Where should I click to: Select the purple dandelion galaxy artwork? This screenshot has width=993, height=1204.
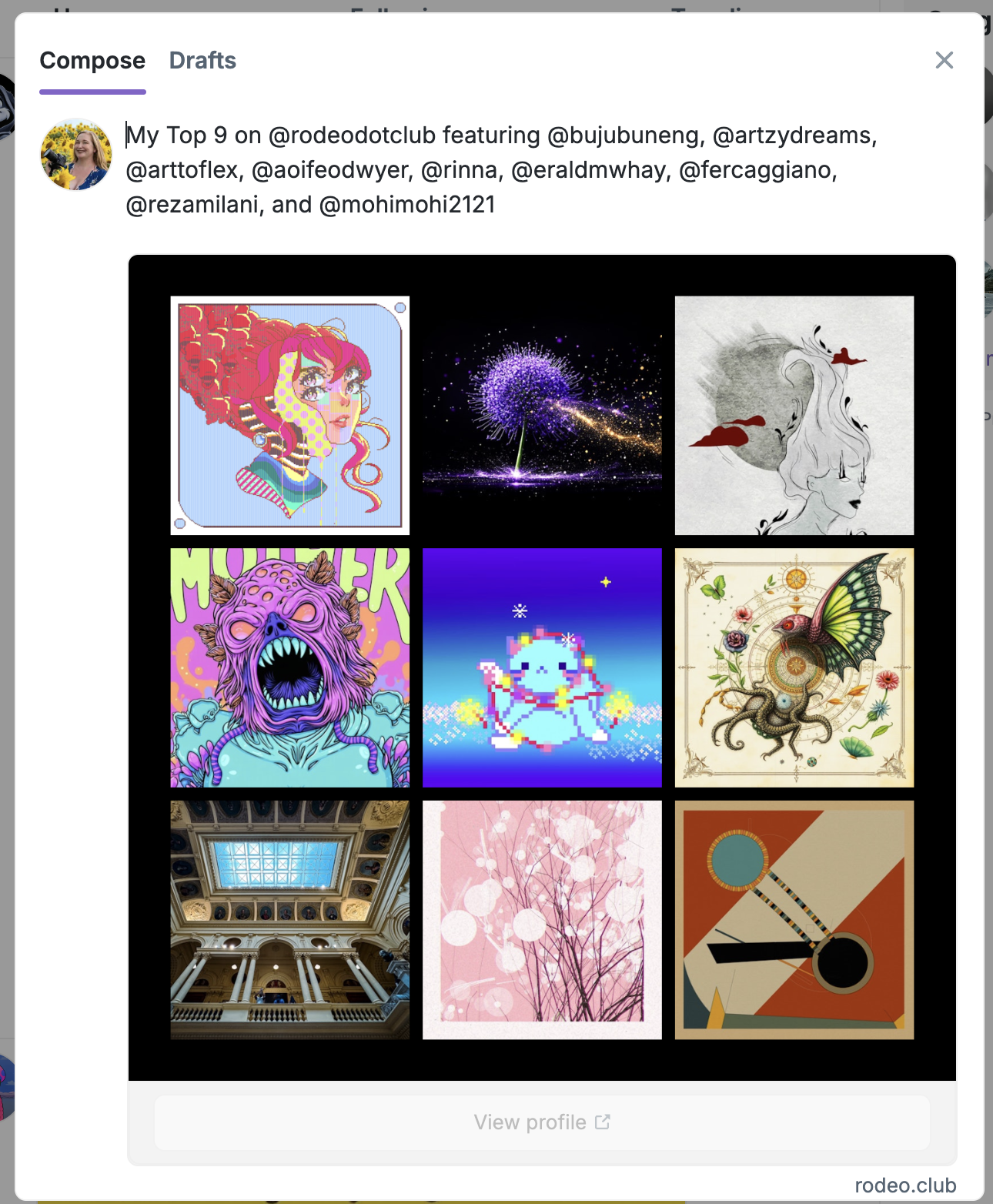click(x=542, y=416)
